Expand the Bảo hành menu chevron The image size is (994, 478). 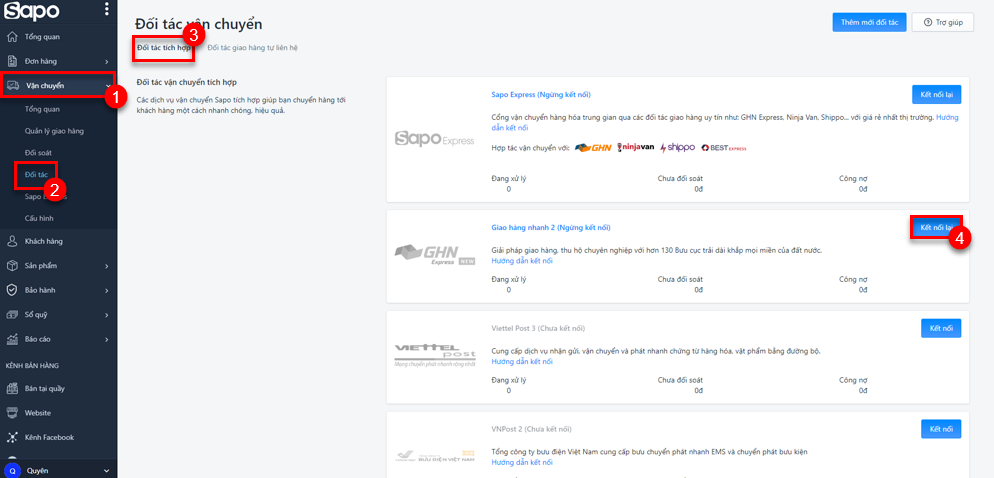[106, 290]
